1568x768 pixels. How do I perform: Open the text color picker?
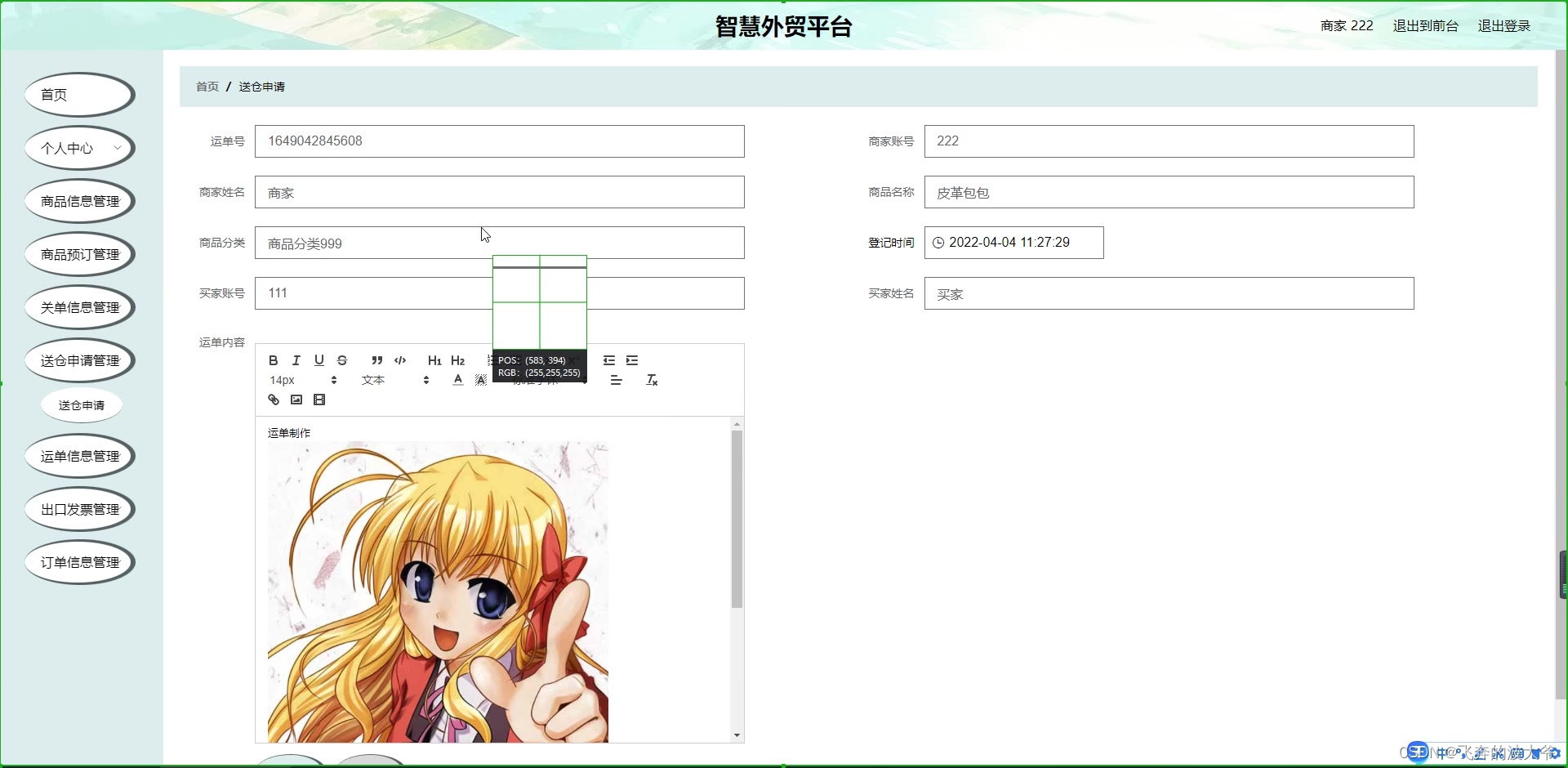click(x=458, y=380)
